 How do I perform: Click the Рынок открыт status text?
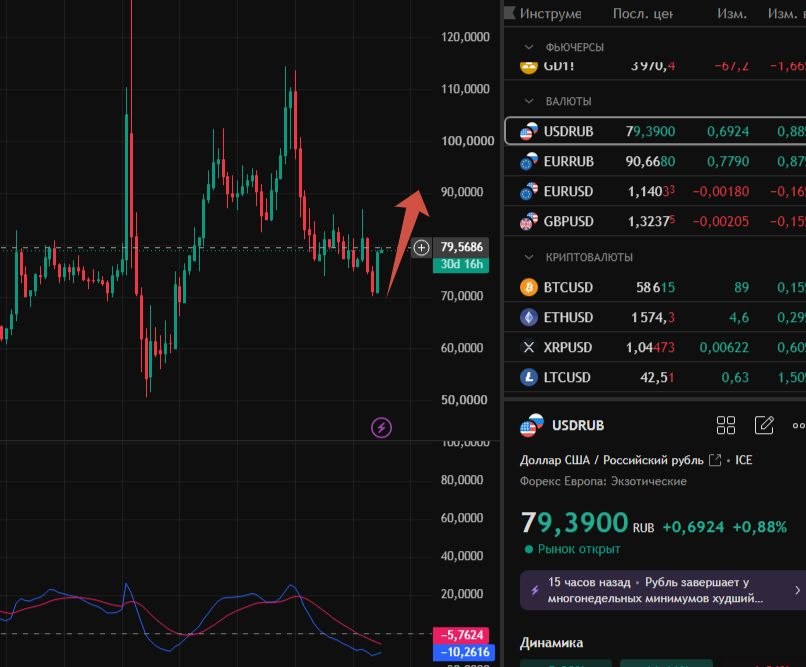point(579,549)
